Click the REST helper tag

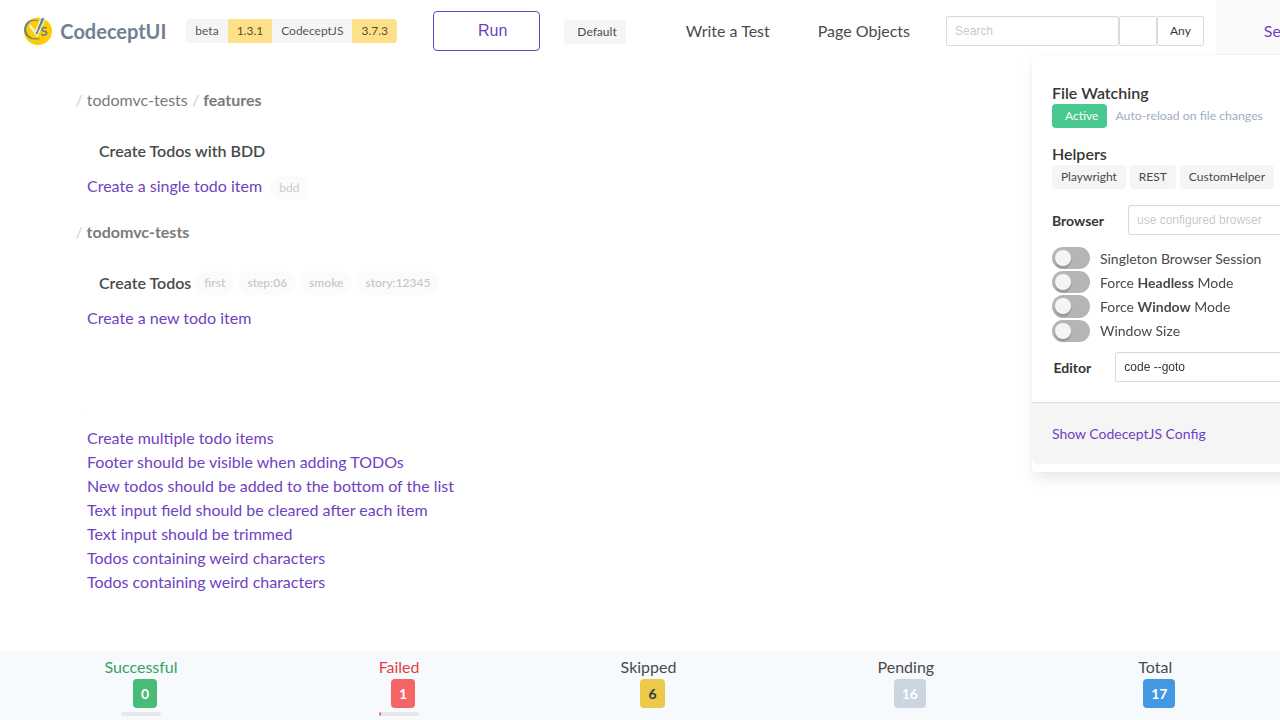1153,177
